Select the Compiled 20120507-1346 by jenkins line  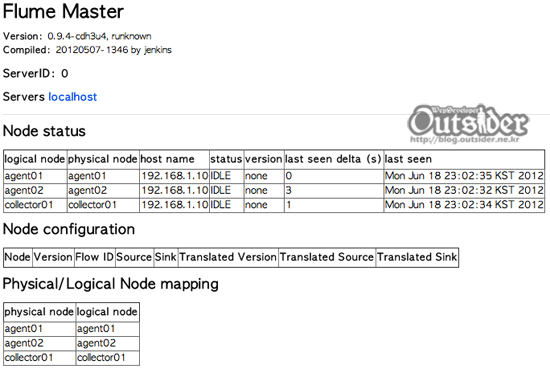[87, 50]
